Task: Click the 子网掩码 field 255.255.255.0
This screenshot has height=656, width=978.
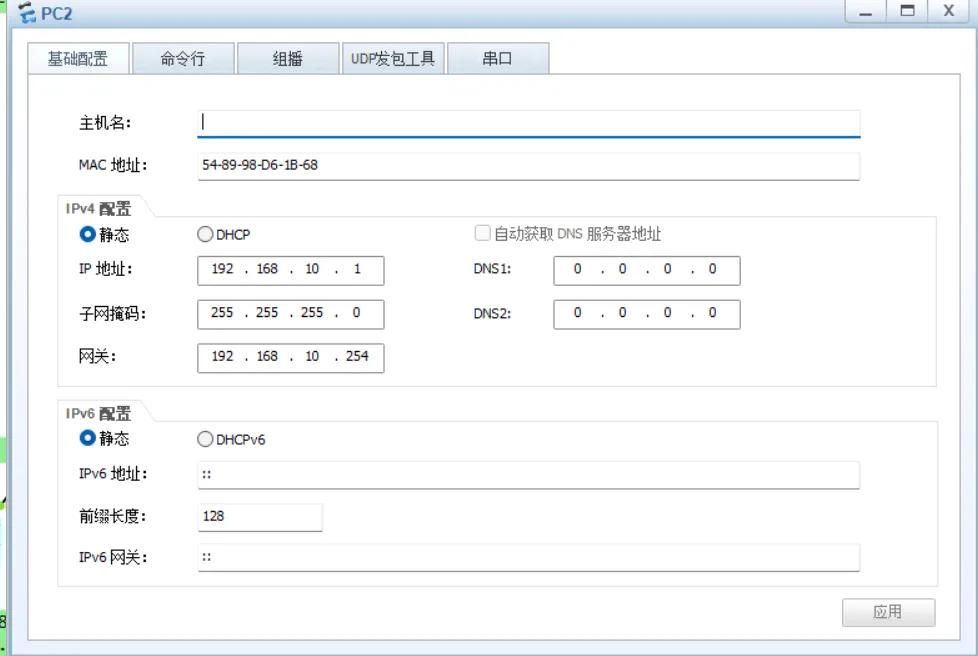Action: pyautogui.click(x=291, y=314)
